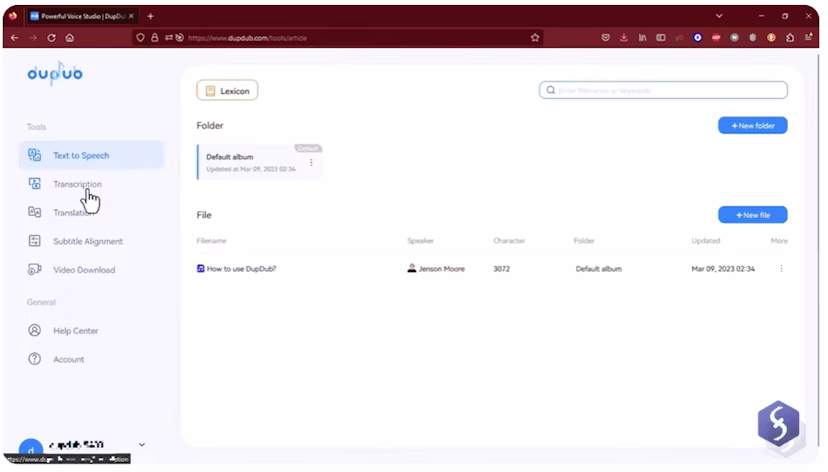828x472 pixels.
Task: Toggle the browser sidebar view icon
Action: point(661,37)
